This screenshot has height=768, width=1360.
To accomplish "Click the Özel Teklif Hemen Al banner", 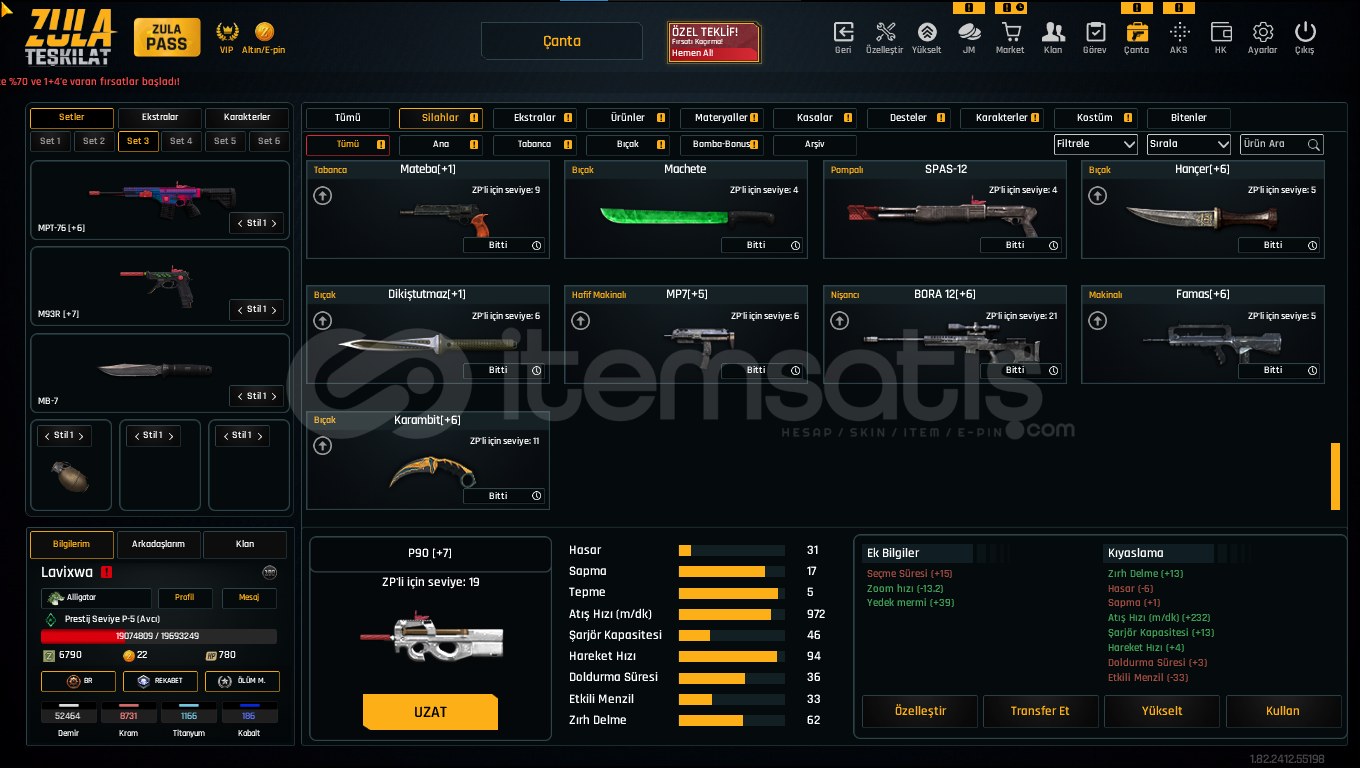I will pos(714,43).
